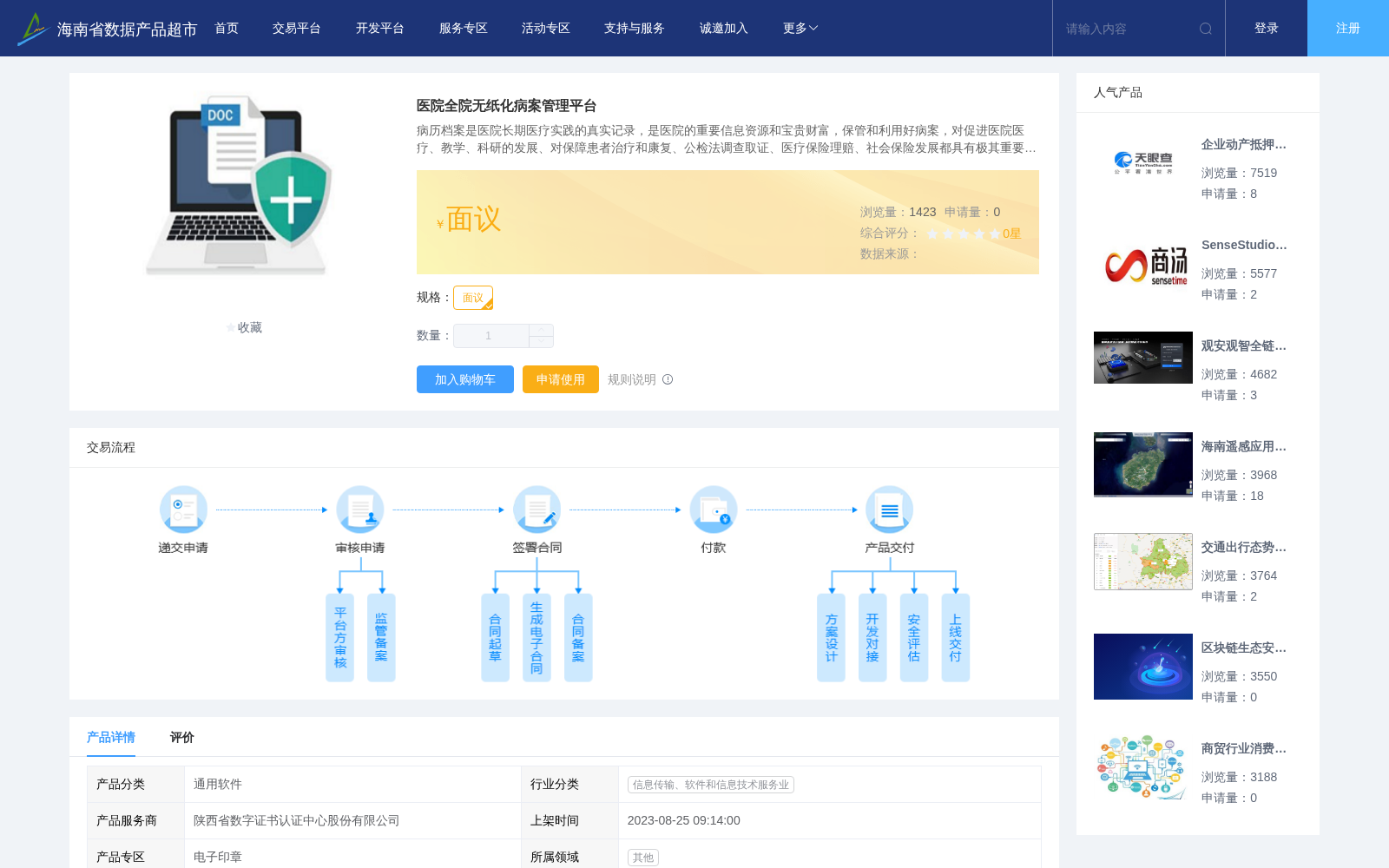This screenshot has width=1389, height=868.
Task: Click the 合同起草 sub-step box
Action: coord(496,638)
